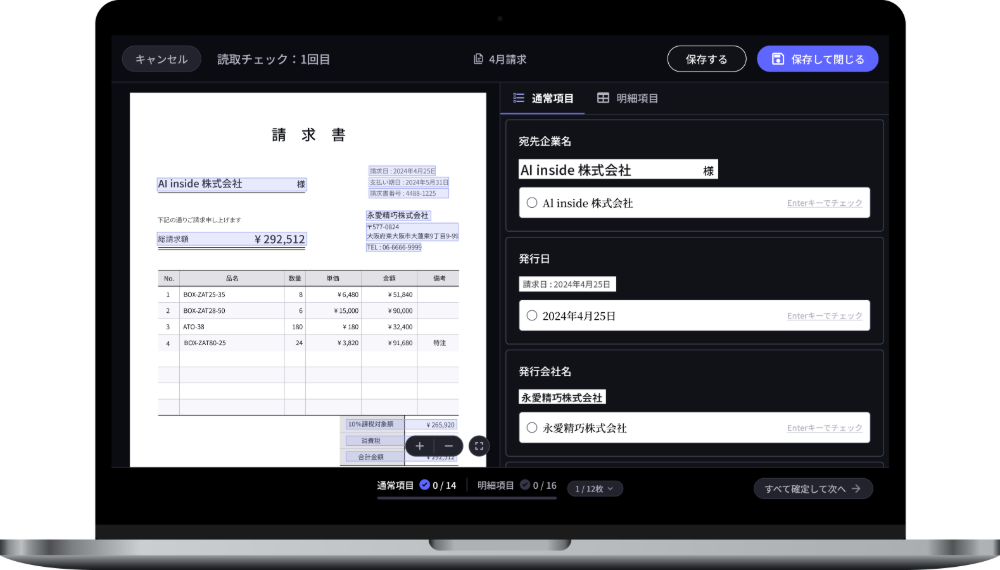Click 請求日 image snippet preview
1000x570 pixels.
tap(567, 284)
